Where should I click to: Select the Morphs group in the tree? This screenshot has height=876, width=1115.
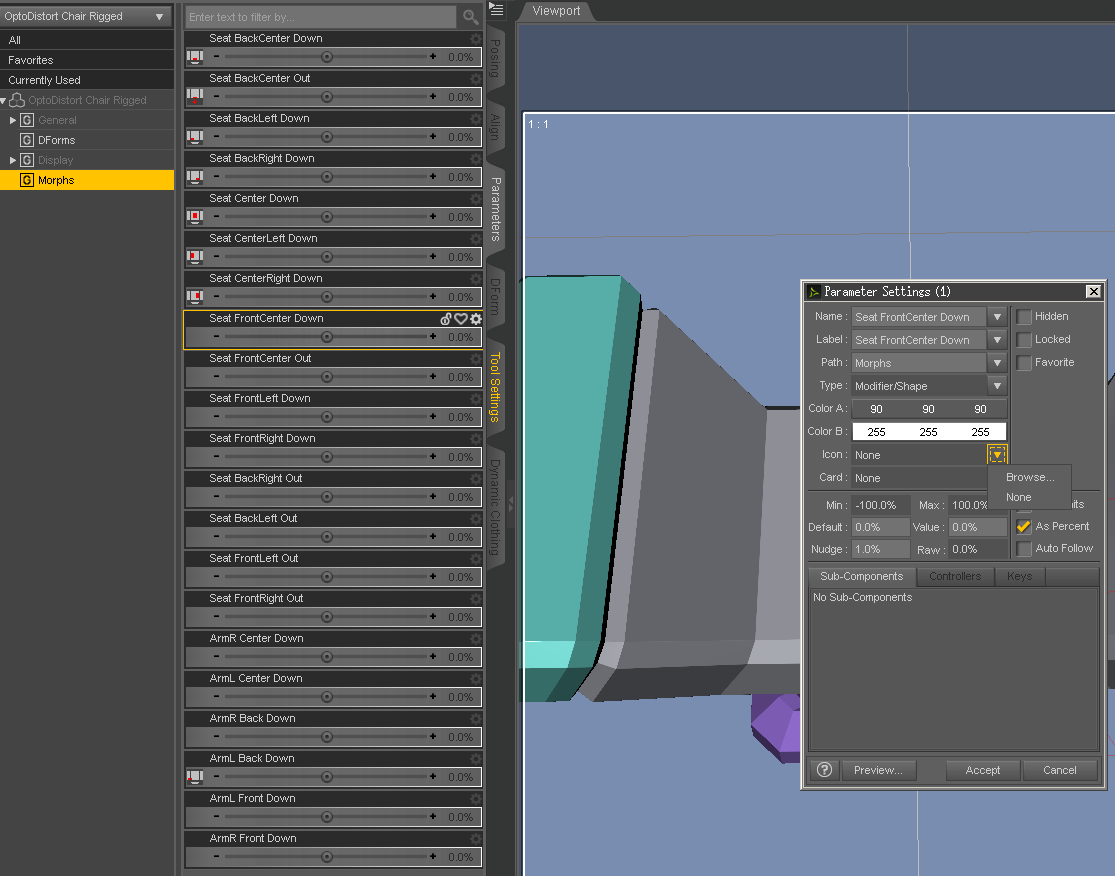87,180
